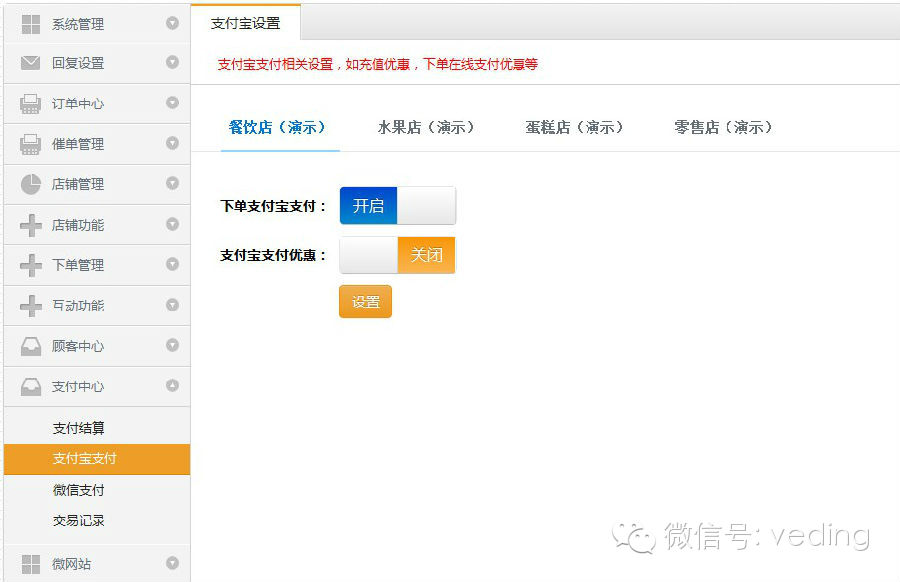Open the highlighted 支付宝支付 sidebar item
The image size is (900, 582).
pos(97,459)
